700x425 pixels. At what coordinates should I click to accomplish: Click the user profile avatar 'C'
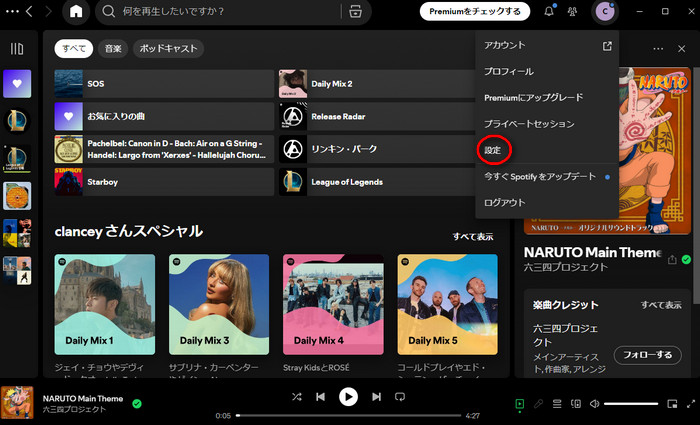[605, 12]
